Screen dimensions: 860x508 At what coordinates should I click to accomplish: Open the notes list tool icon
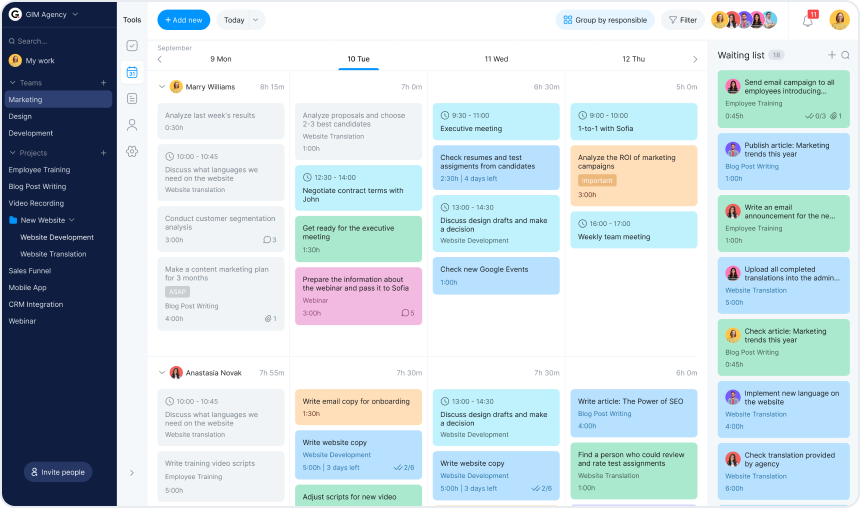132,99
